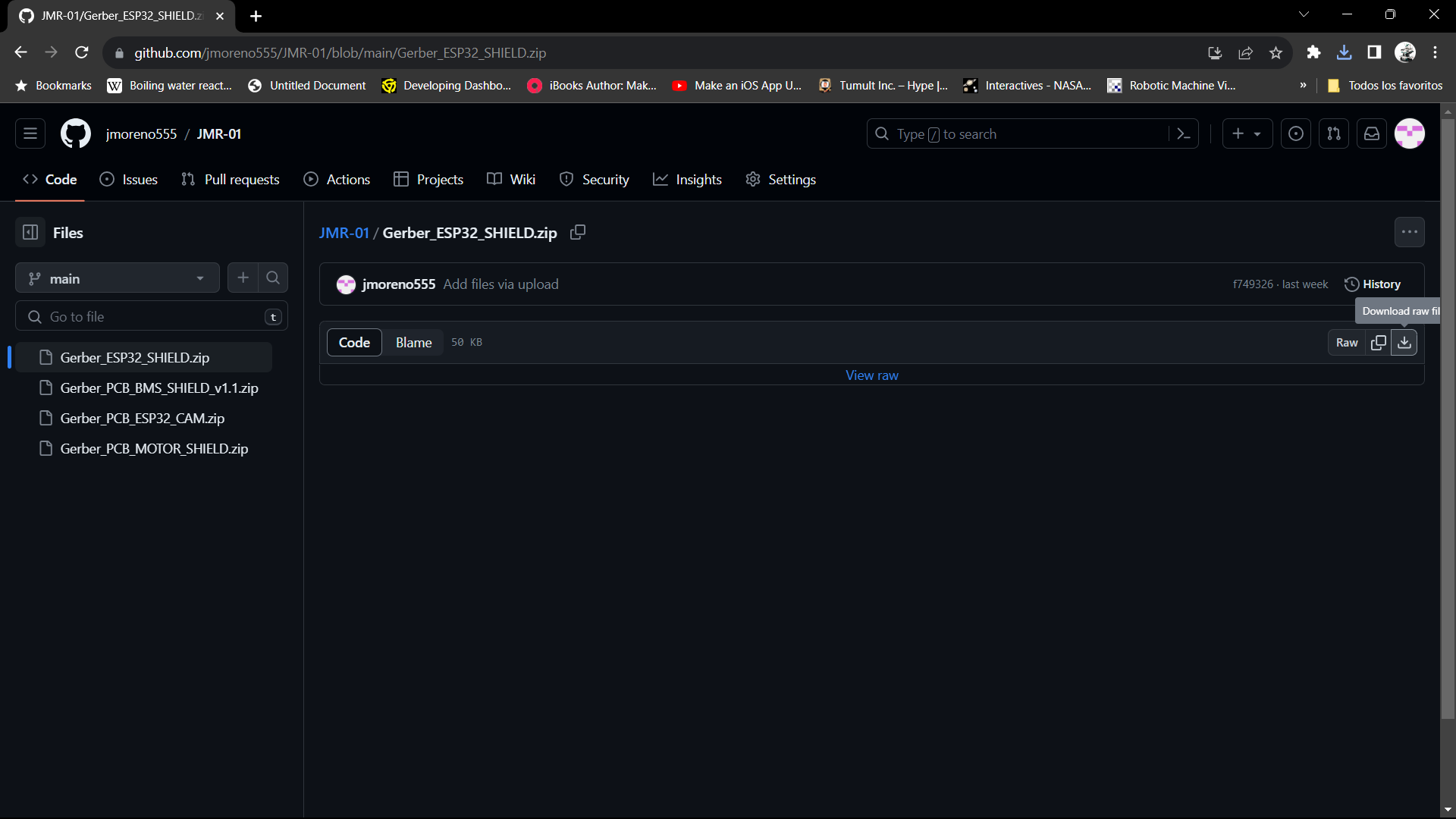This screenshot has height=819, width=1456.
Task: Switch to Blame view
Action: click(413, 343)
